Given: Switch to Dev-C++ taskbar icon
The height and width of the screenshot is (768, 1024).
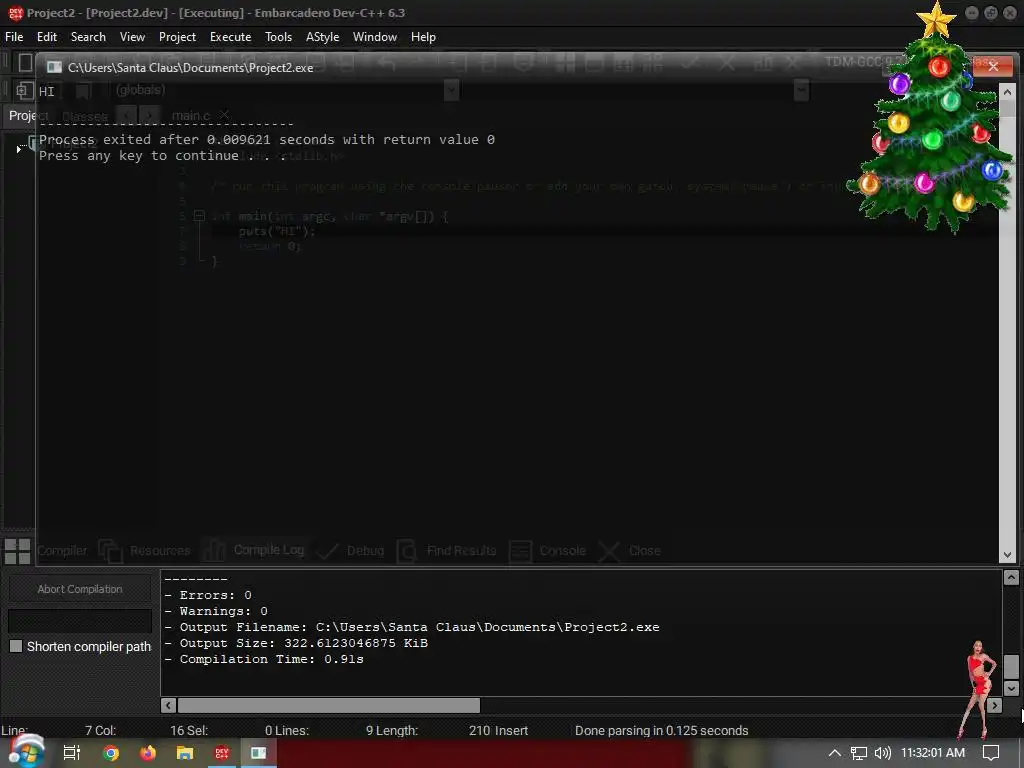Looking at the screenshot, I should tap(222, 753).
